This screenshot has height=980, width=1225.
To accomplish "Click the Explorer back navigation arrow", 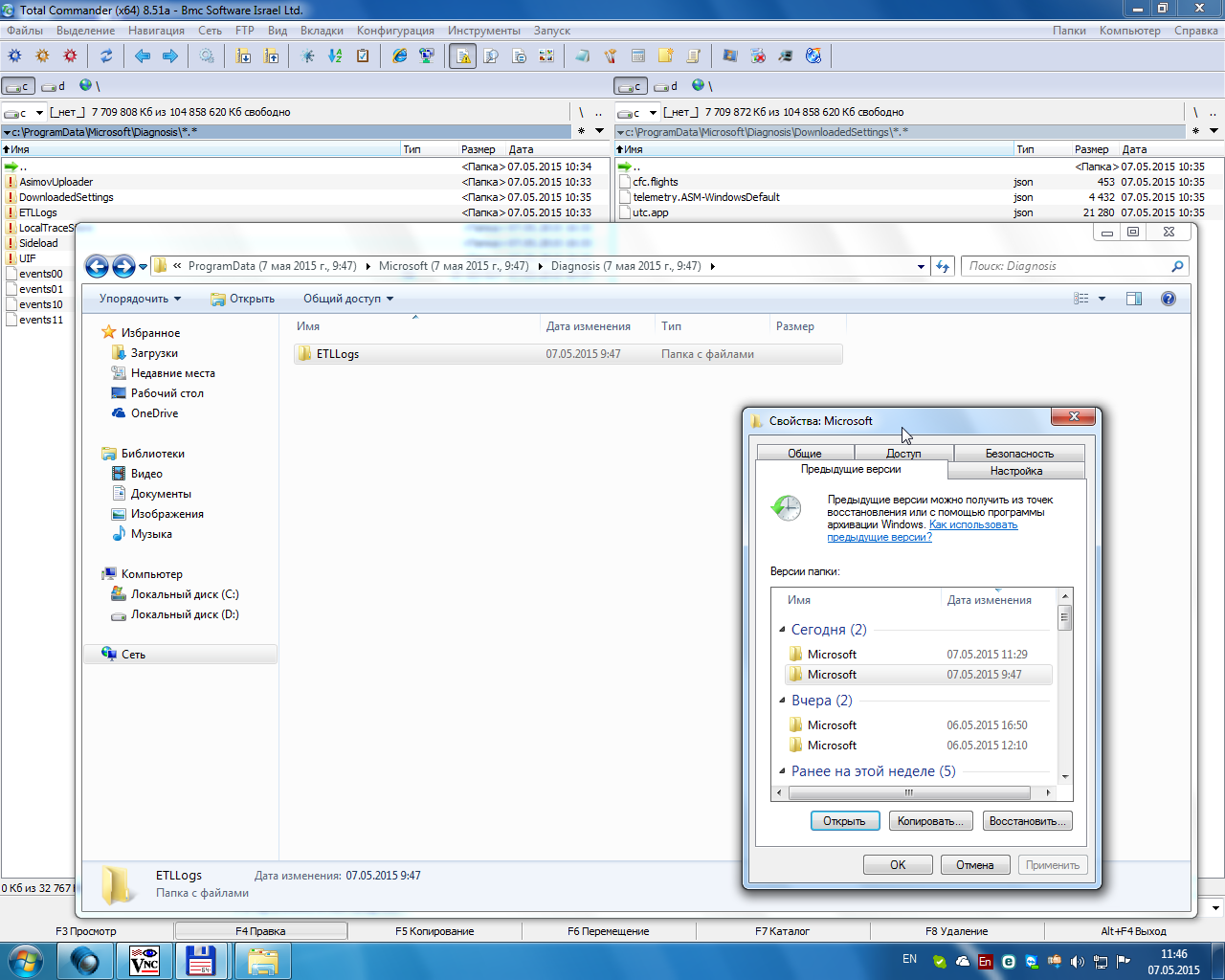I will 97,266.
